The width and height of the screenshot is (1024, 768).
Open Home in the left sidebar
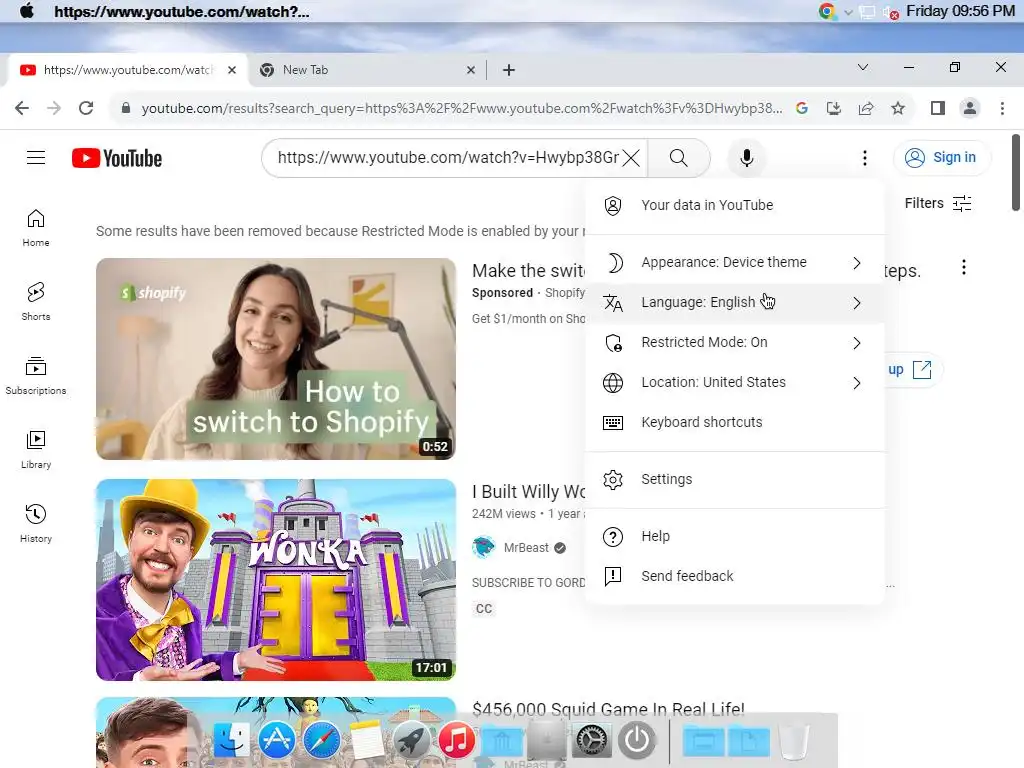tap(36, 228)
